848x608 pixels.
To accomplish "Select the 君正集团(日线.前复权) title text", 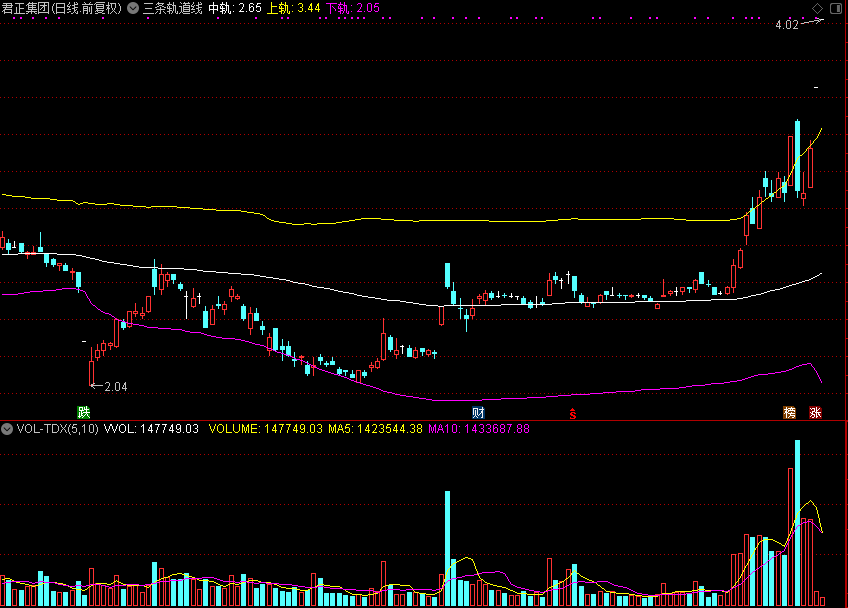I will tap(62, 8).
